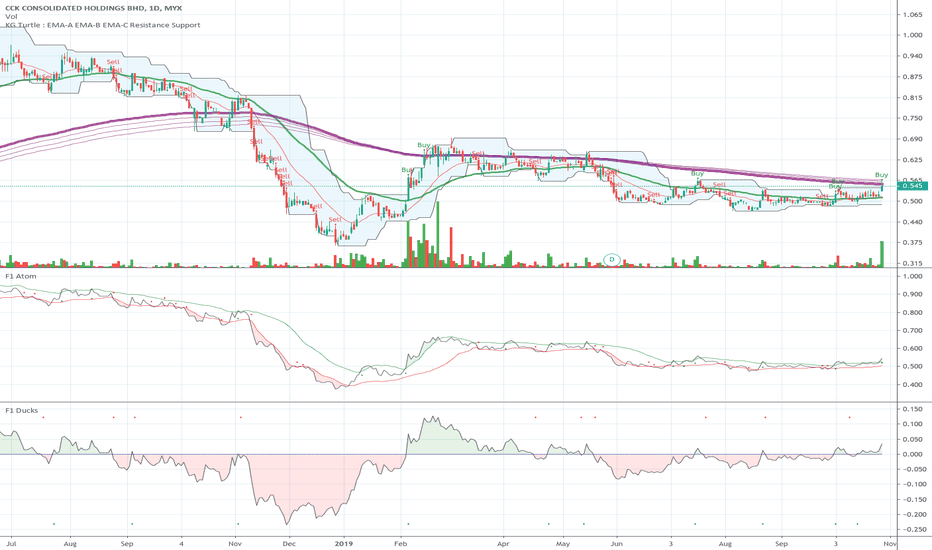Select the F1 Atom pane label

click(x=21, y=276)
